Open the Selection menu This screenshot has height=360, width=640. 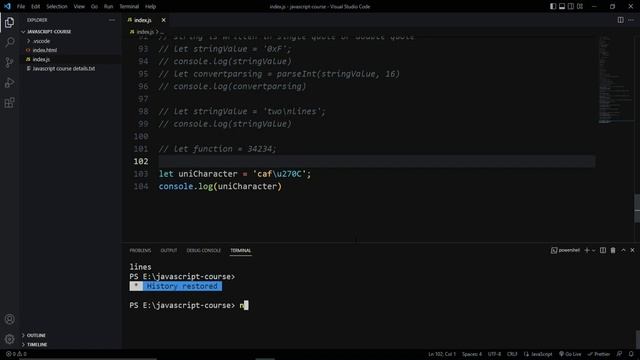point(57,7)
